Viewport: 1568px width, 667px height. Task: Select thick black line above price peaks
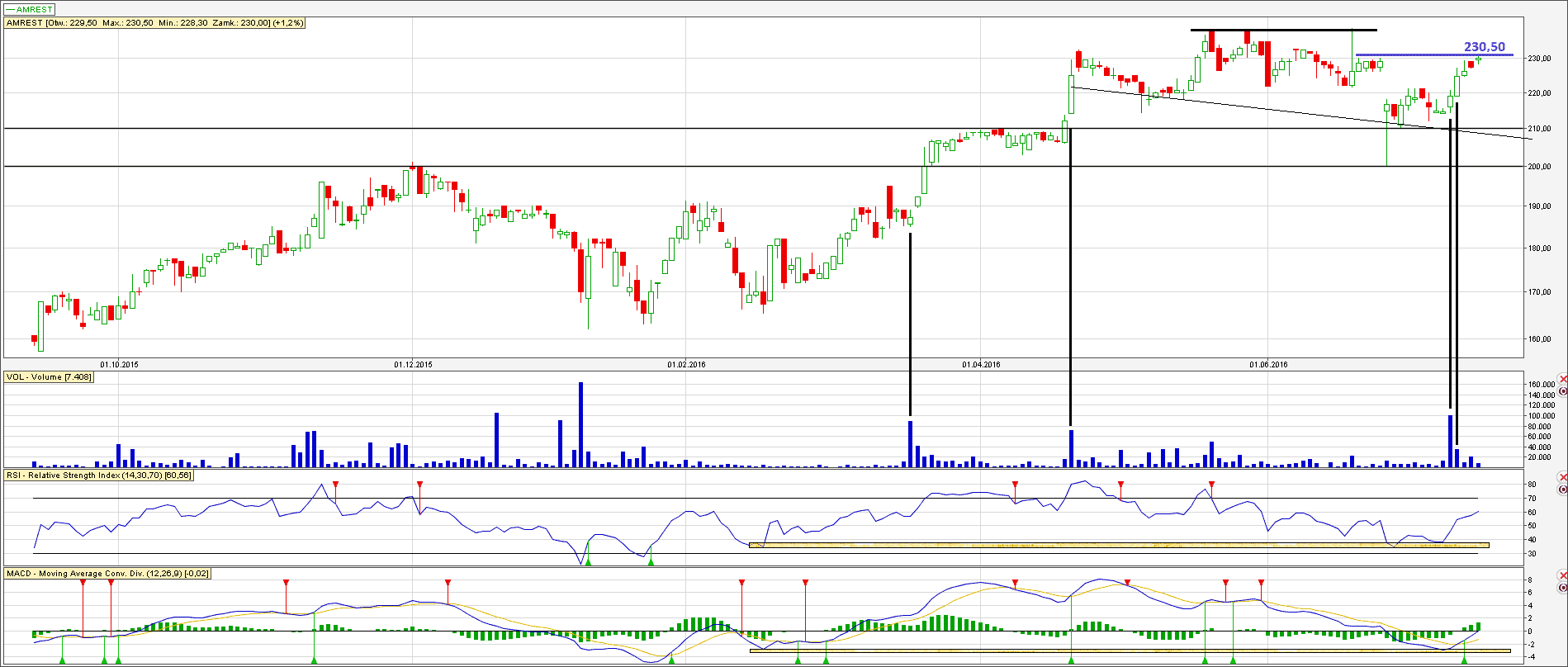point(1283,30)
